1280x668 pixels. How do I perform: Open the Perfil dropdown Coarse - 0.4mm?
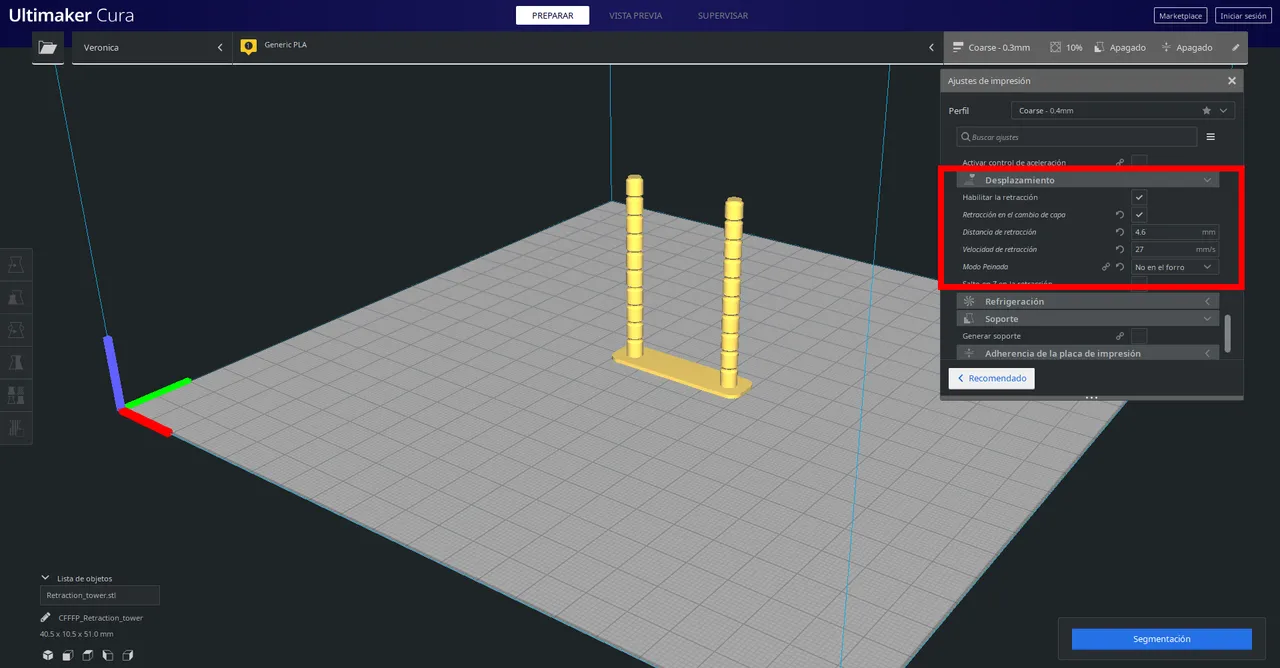[x=1122, y=110]
